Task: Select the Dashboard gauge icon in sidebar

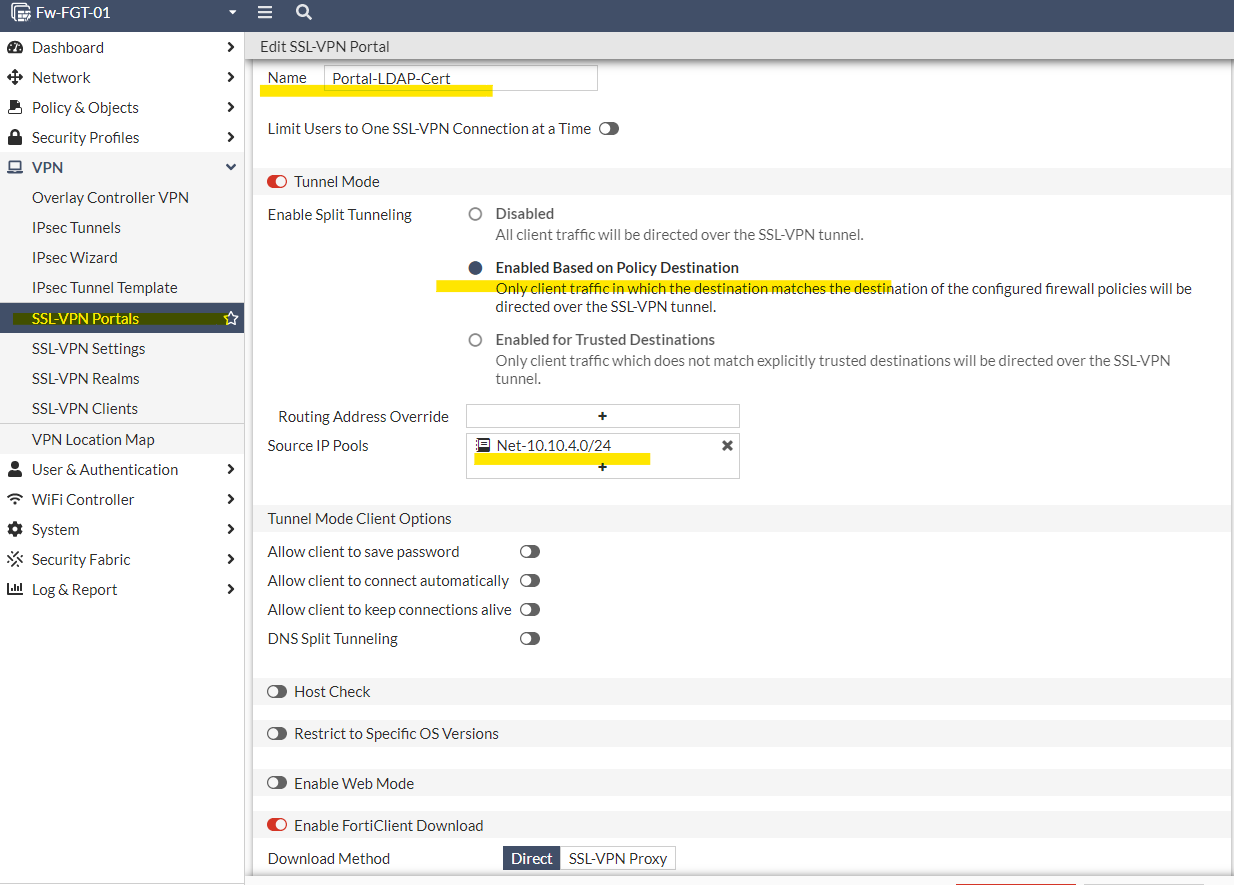Action: 17,47
